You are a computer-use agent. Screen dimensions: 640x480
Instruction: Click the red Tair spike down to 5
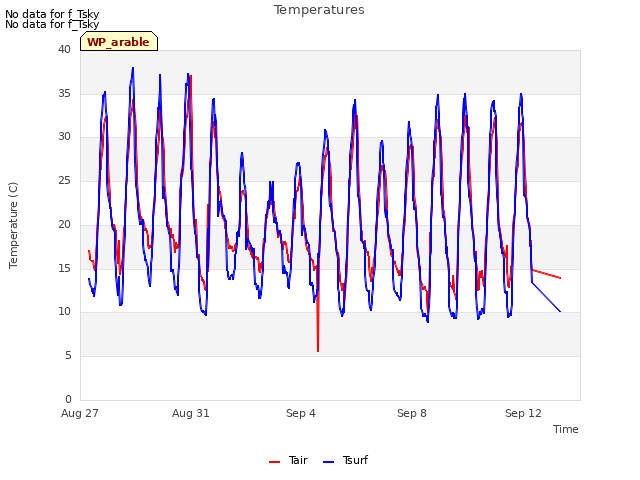coord(318,350)
